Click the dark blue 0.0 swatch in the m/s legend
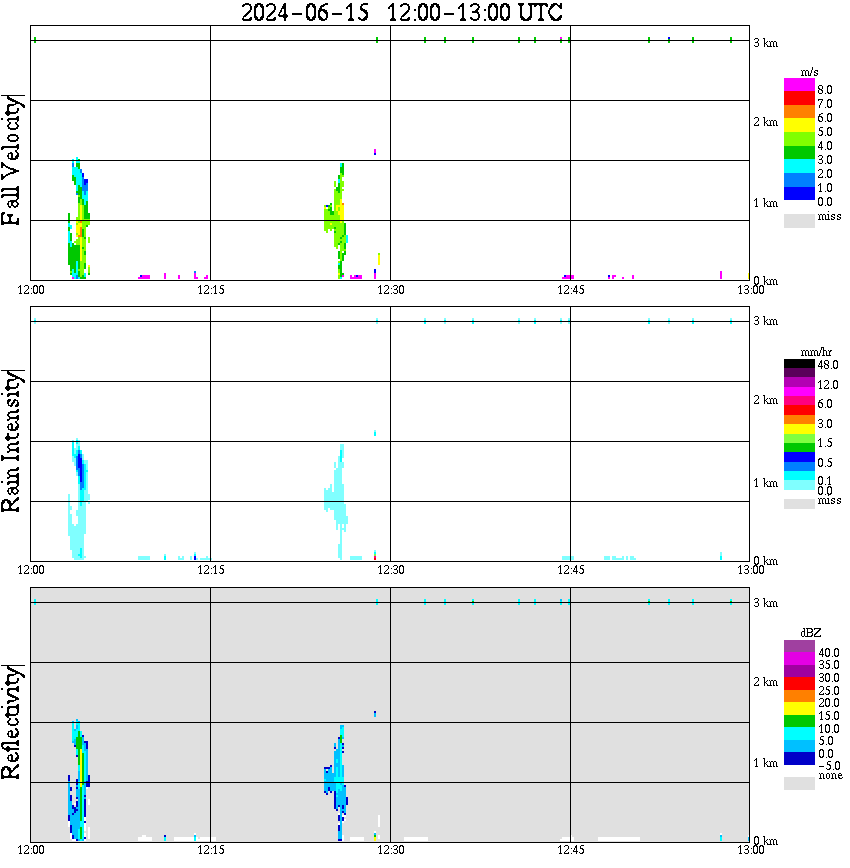 point(799,194)
